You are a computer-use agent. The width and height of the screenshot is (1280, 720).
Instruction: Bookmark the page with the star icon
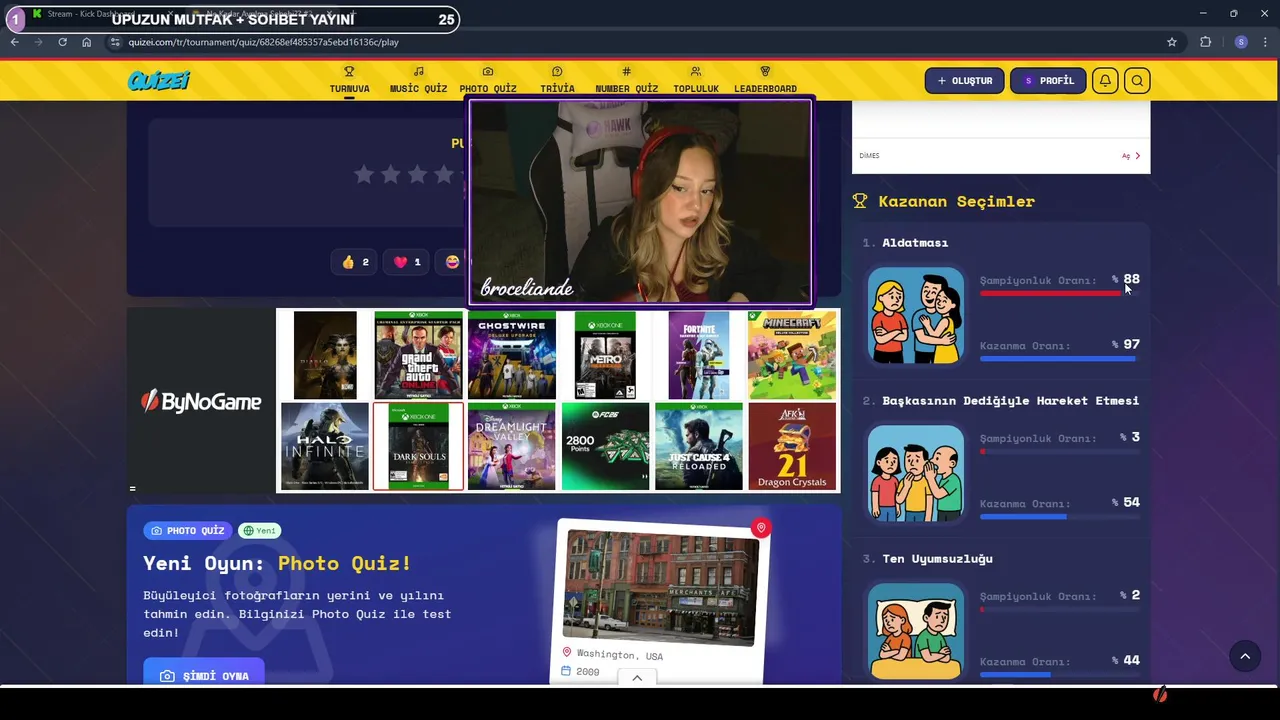1172,42
